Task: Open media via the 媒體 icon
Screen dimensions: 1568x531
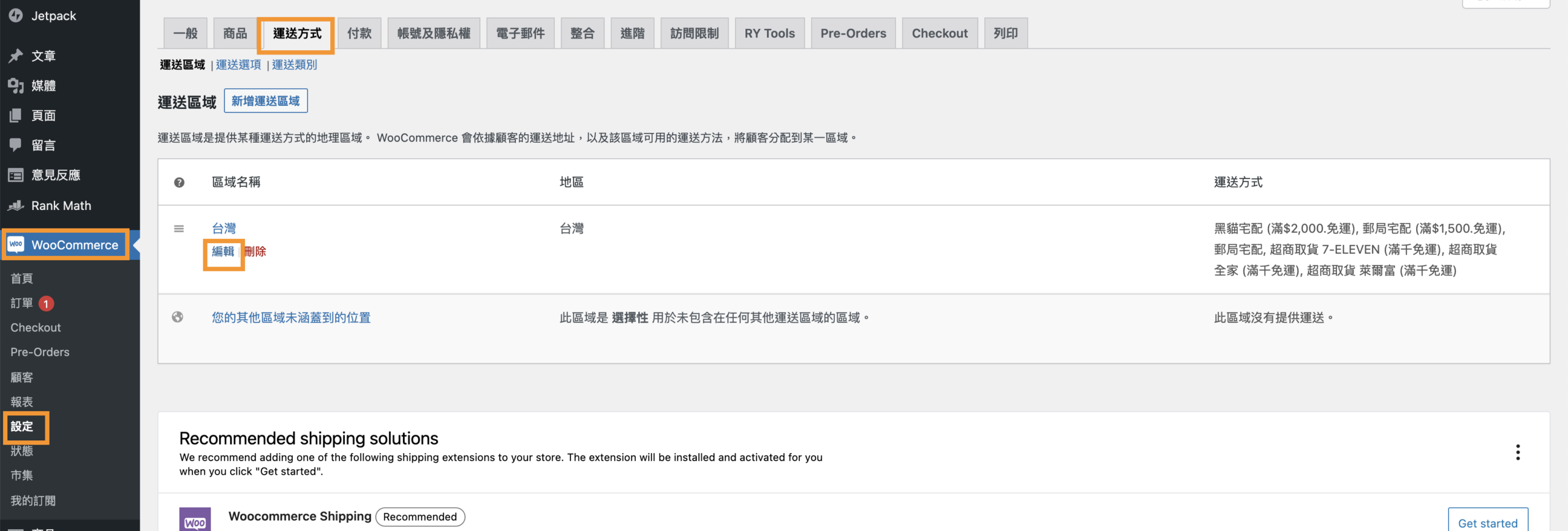Action: point(16,86)
